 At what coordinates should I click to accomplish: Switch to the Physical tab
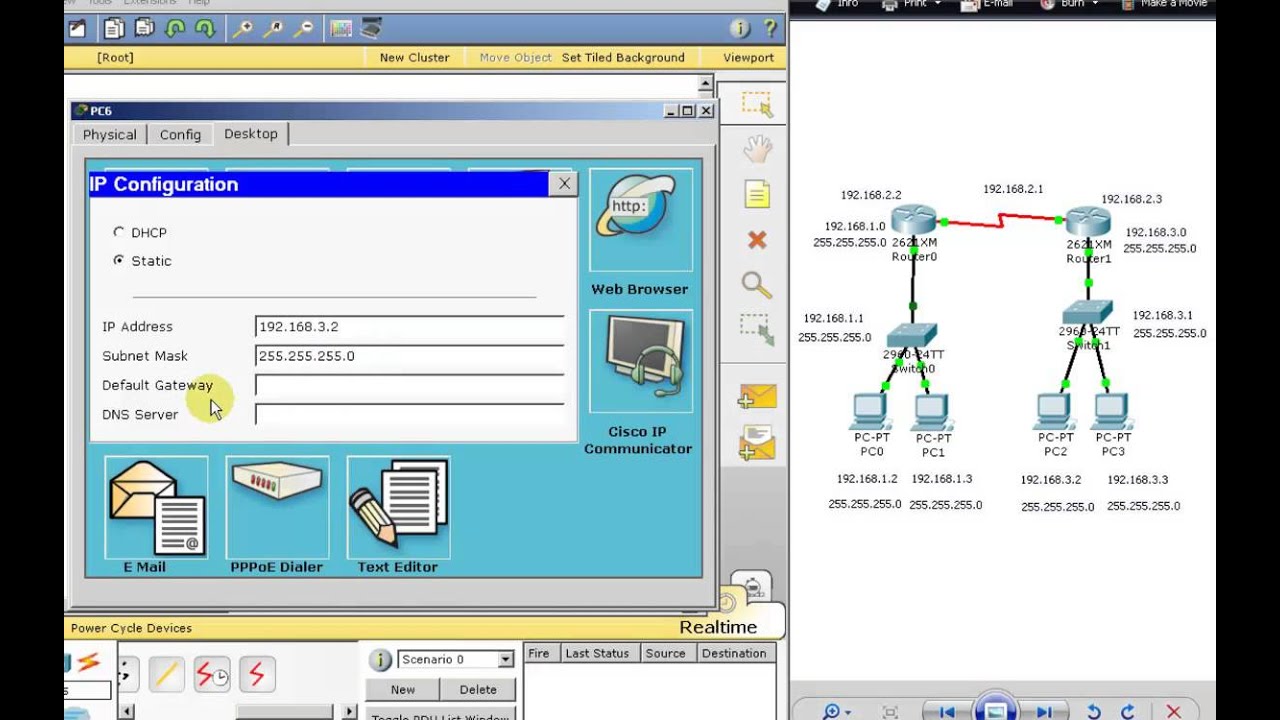coord(109,135)
